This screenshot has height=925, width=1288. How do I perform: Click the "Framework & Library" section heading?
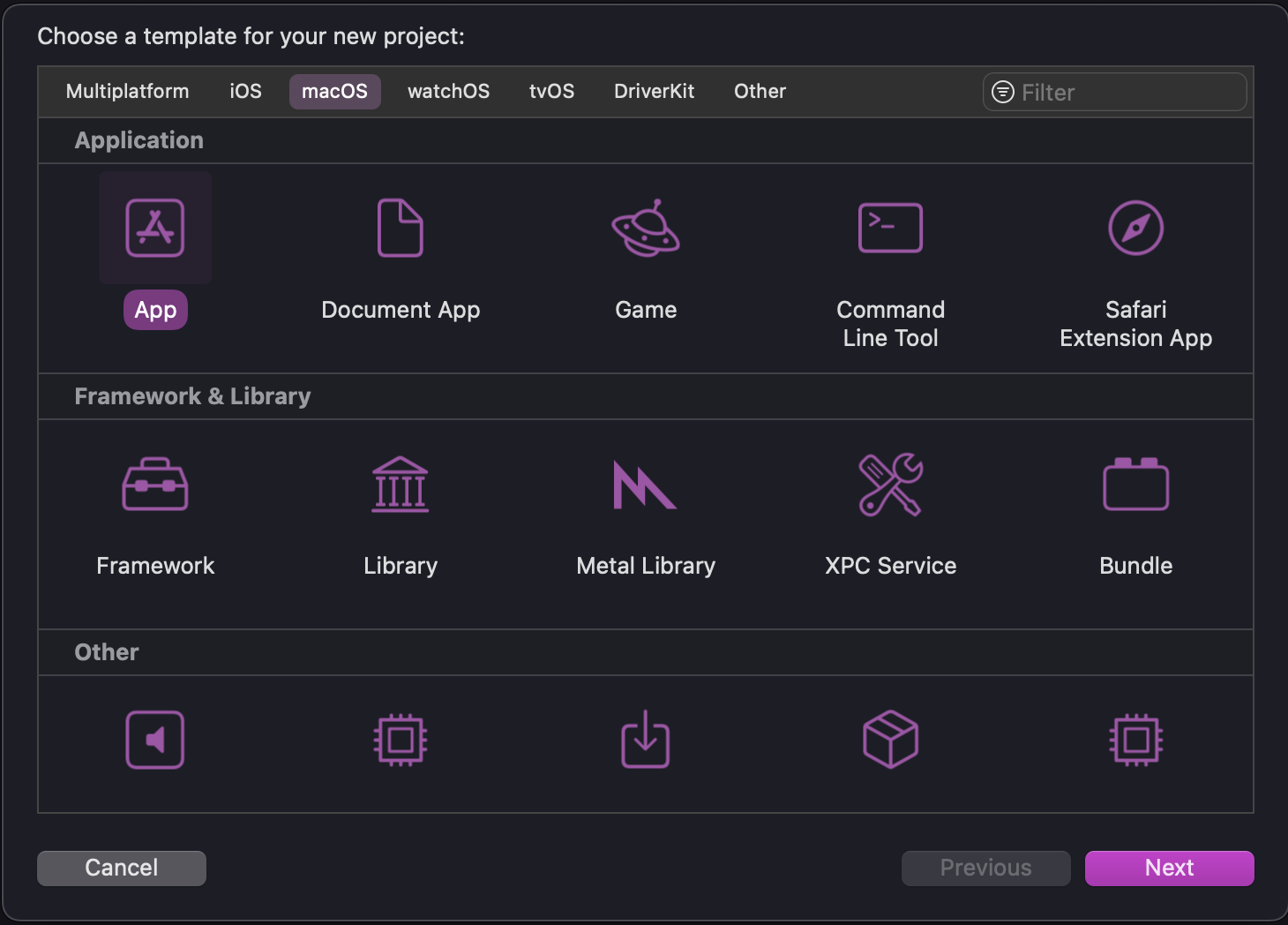(193, 396)
